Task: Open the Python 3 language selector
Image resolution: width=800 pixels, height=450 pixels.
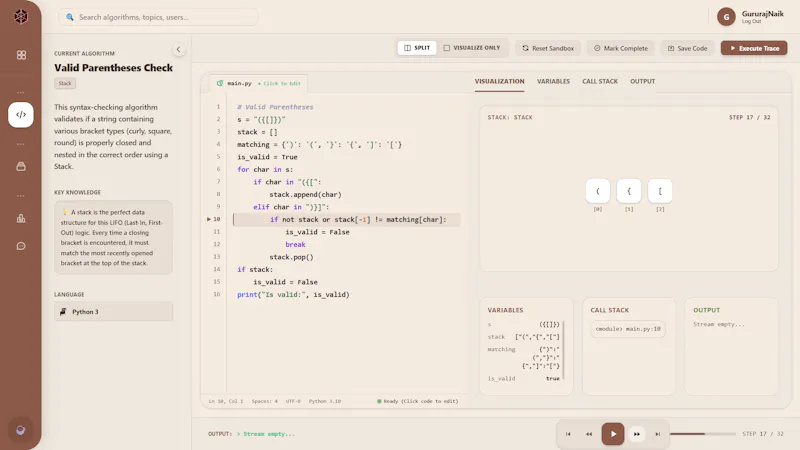Action: coord(113,312)
